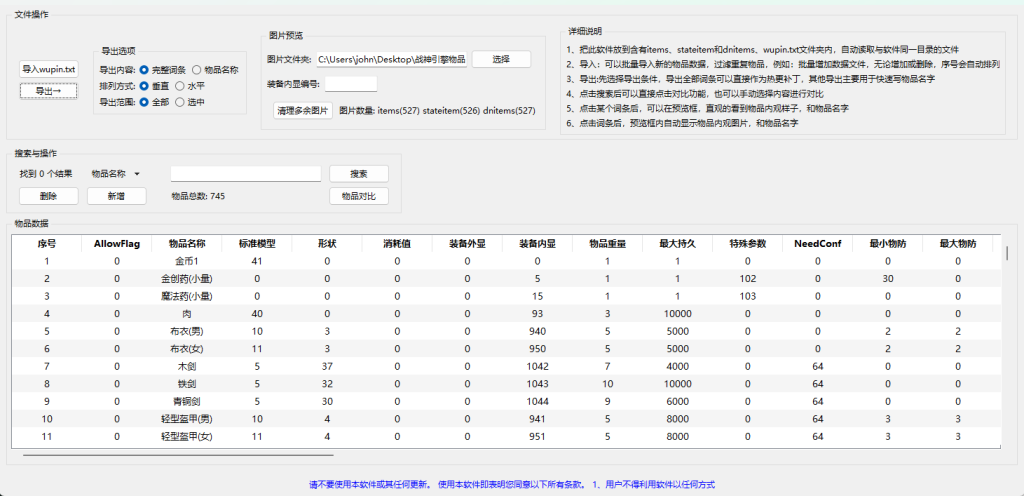Click 新增 to add an item

[x=116, y=196]
